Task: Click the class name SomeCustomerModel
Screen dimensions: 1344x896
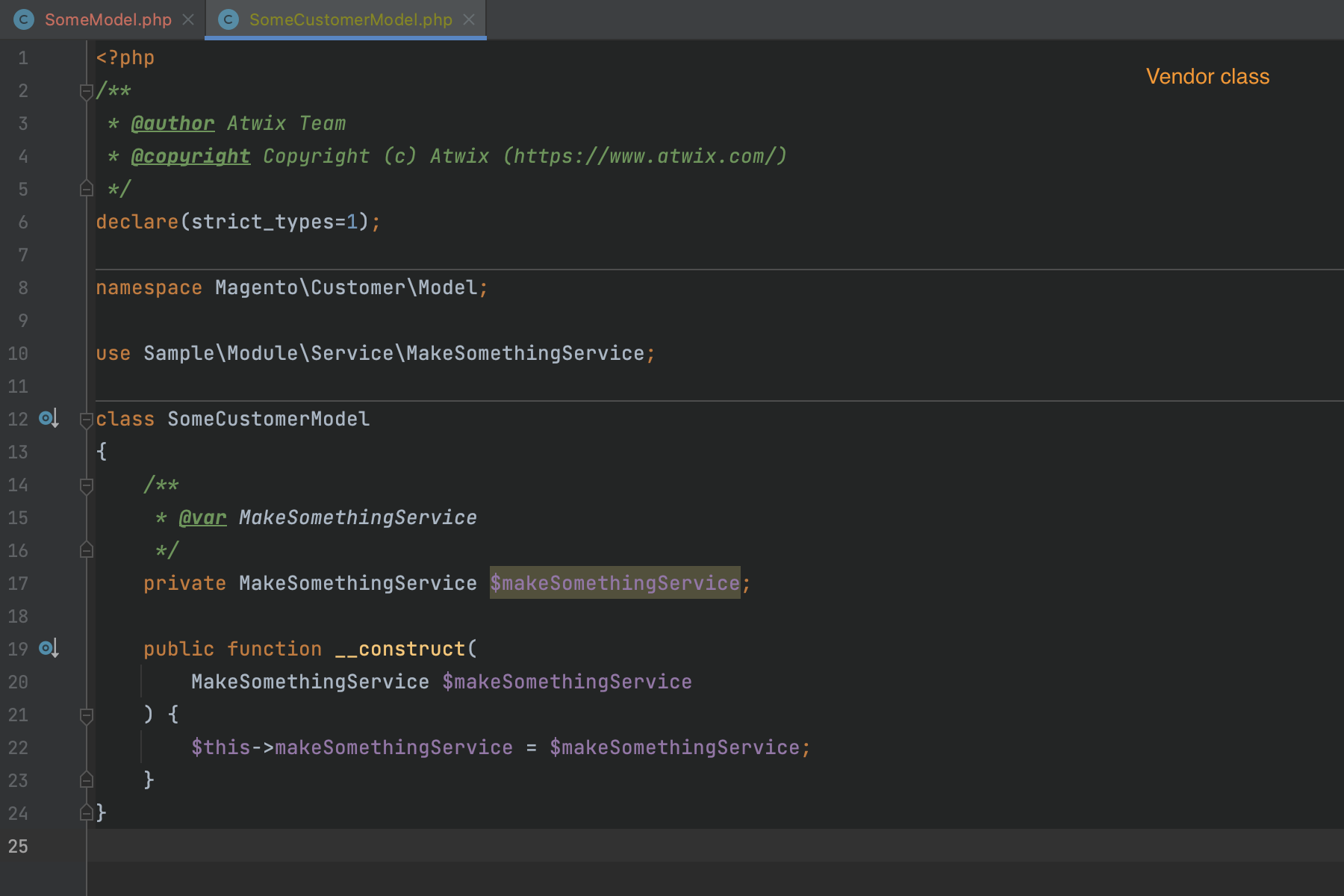Action: 269,419
